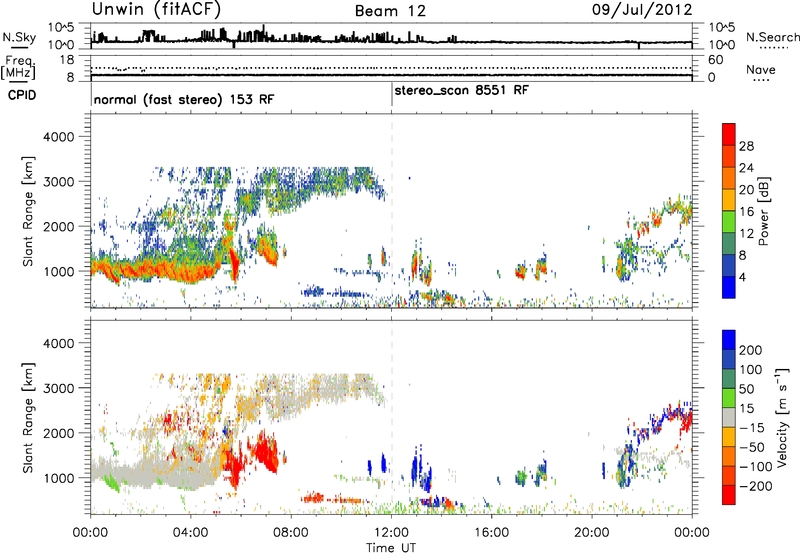This screenshot has height=554, width=800.
Task: Click the gray velocity band near 02:00
Action: click(x=148, y=474)
